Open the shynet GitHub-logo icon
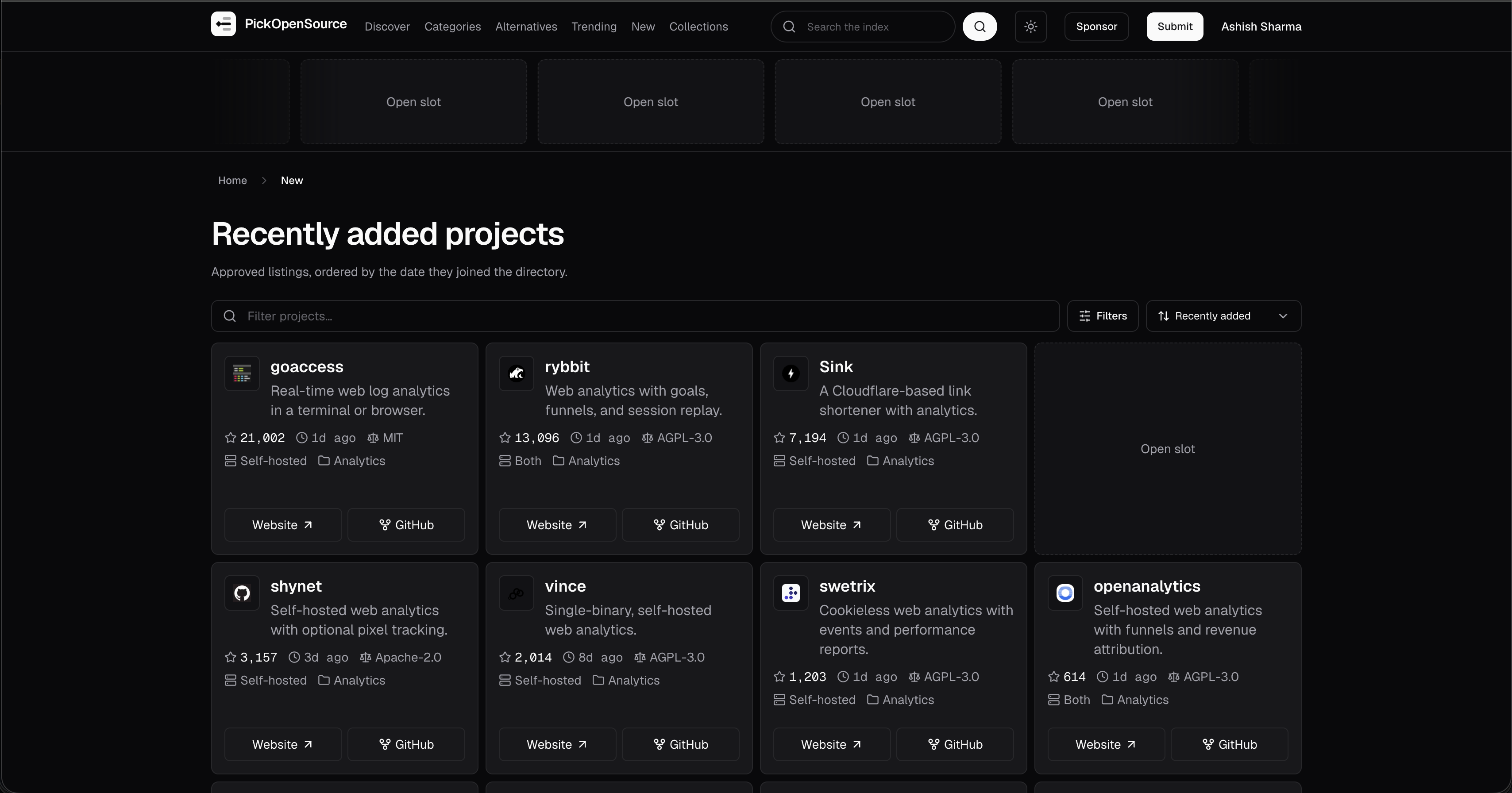The image size is (1512, 793). point(242,593)
